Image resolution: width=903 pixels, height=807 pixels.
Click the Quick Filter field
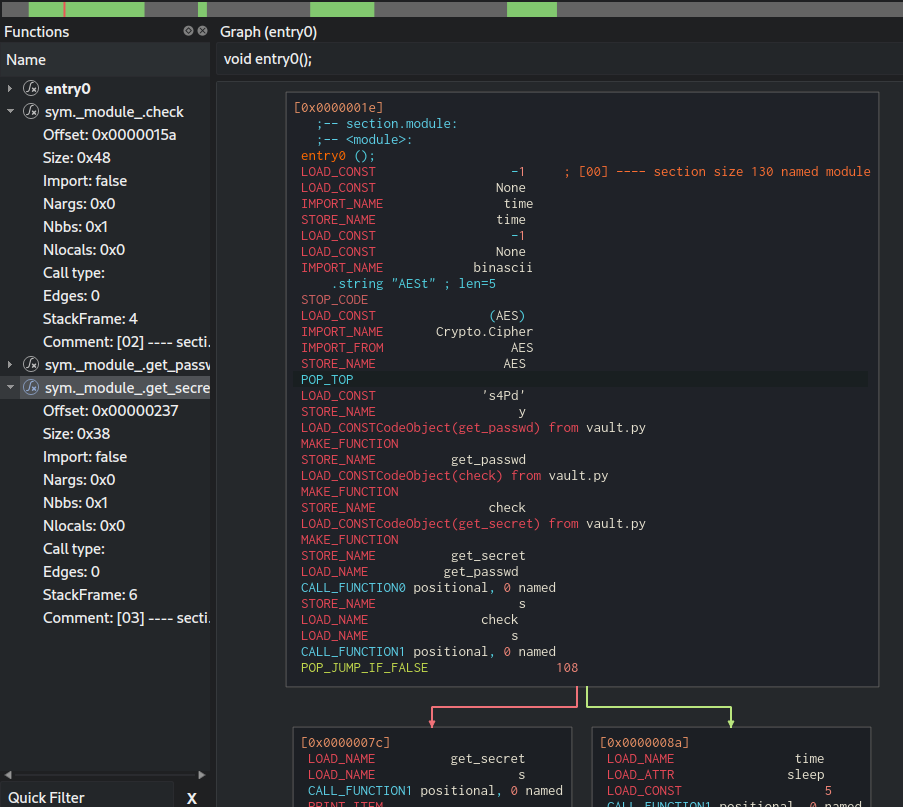[86, 797]
